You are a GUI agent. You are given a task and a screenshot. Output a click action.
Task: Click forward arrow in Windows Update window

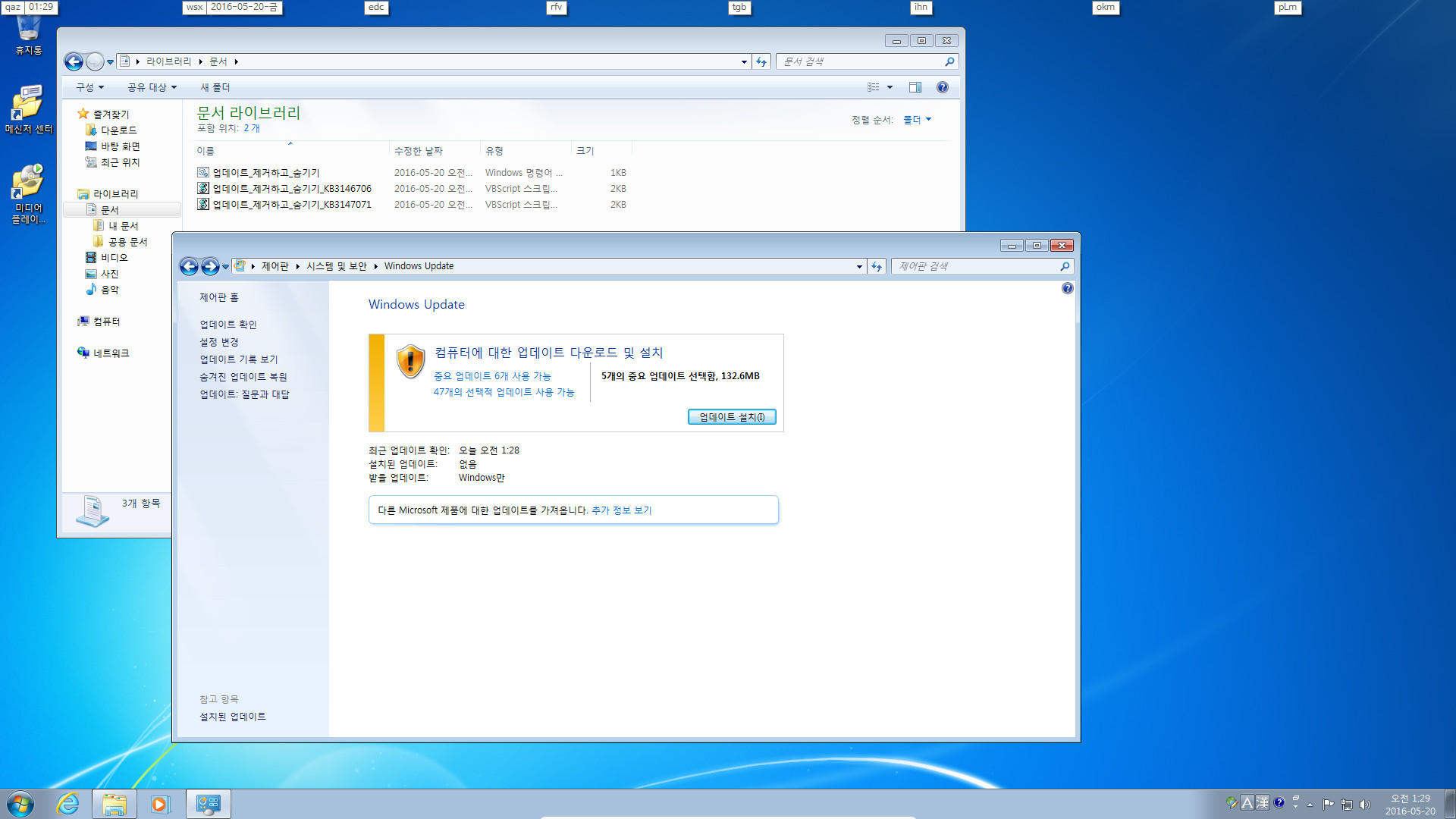point(210,266)
